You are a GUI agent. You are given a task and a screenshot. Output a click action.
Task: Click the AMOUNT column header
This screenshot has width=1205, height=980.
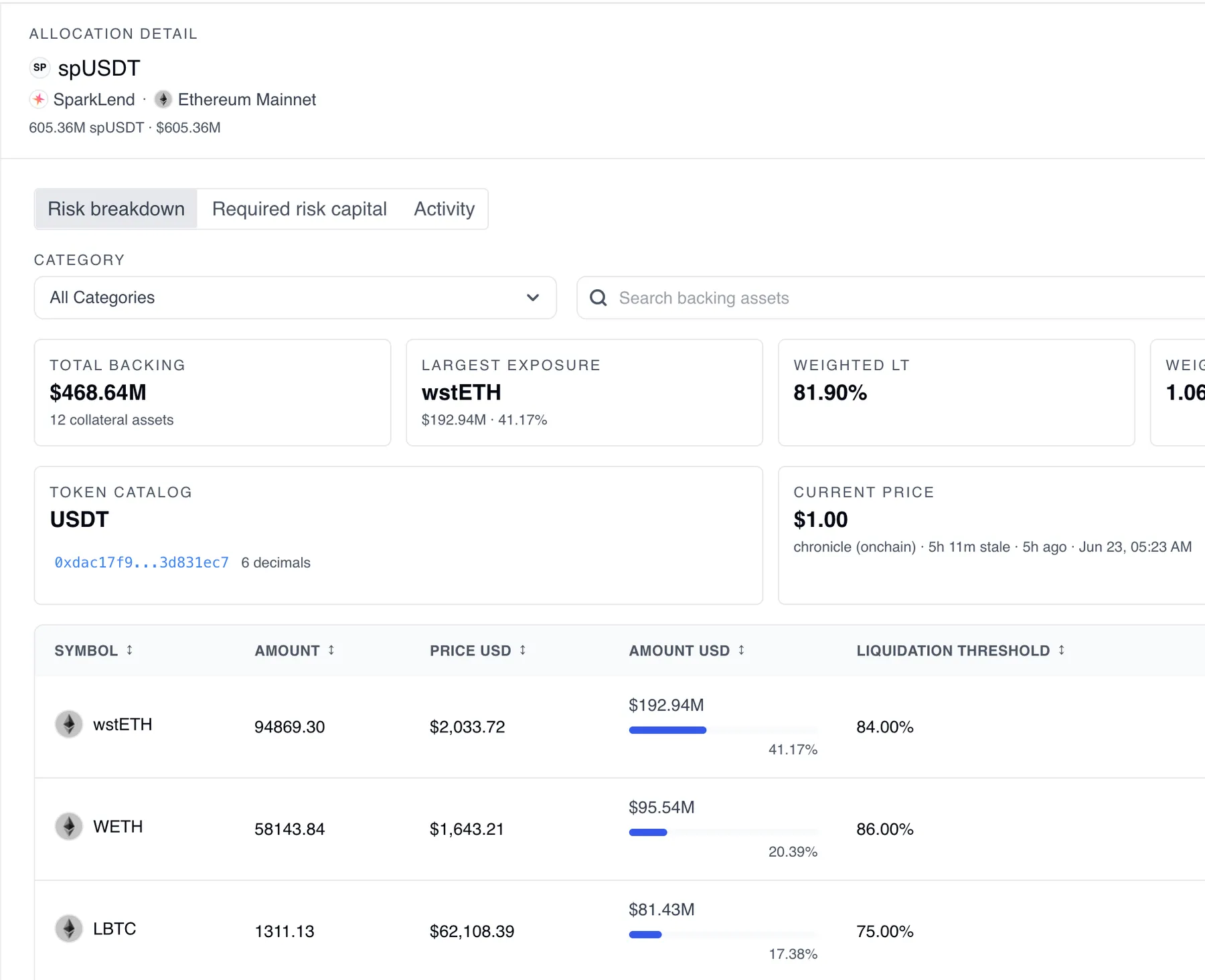[287, 651]
